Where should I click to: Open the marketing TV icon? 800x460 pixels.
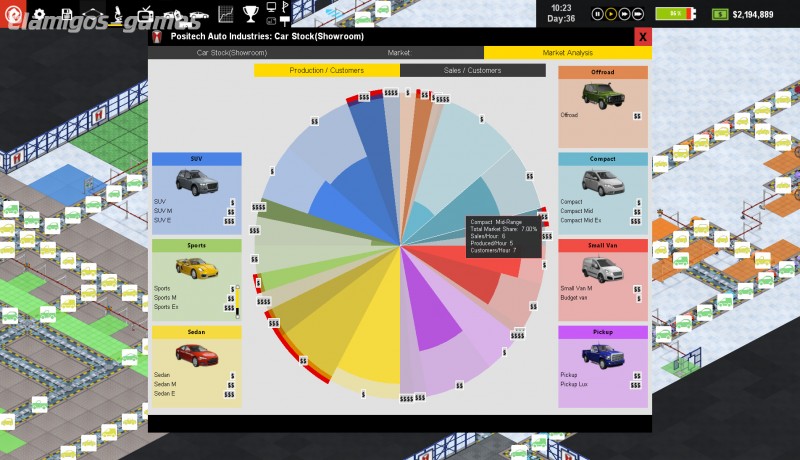coord(146,14)
